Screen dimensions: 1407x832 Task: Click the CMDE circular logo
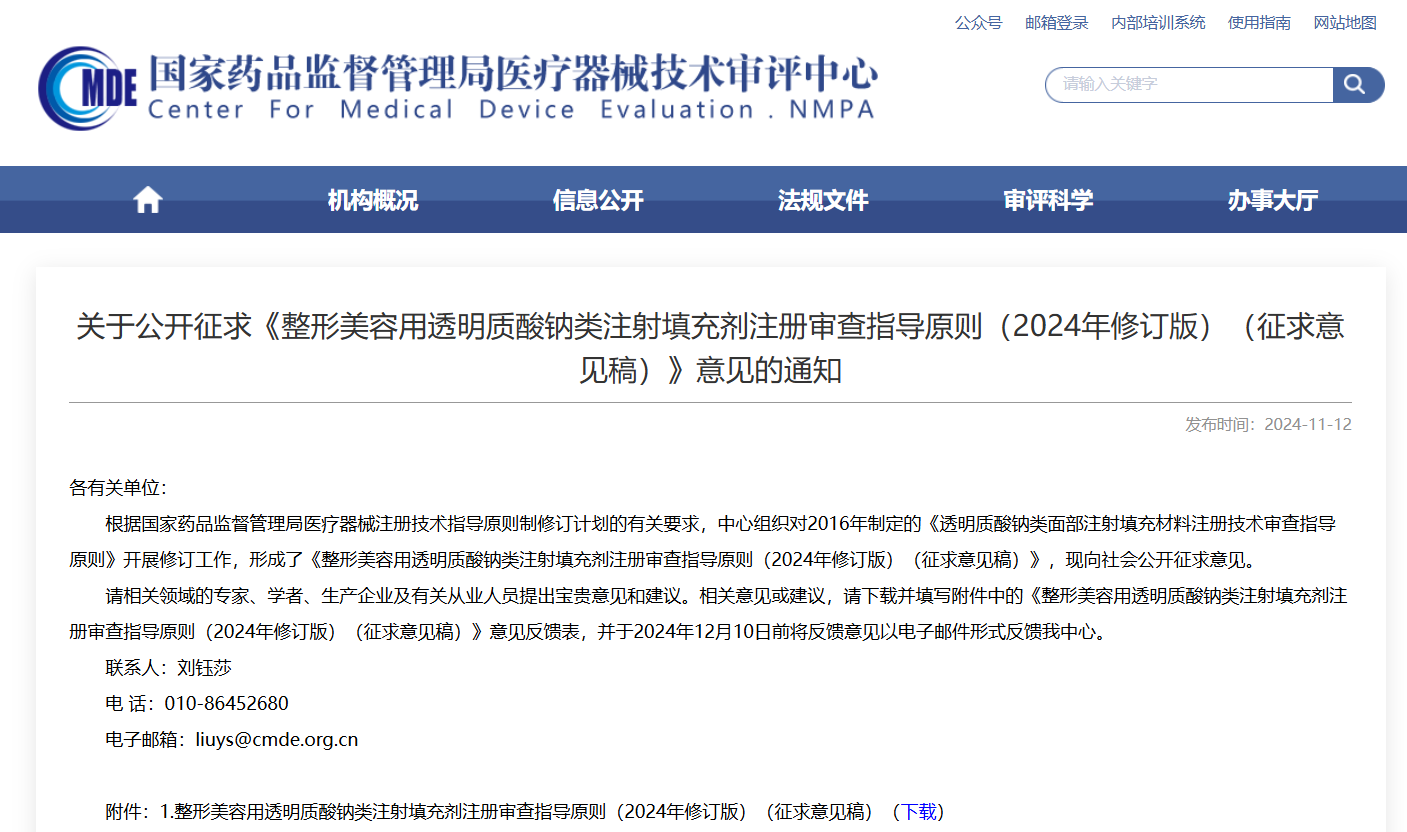(87, 88)
